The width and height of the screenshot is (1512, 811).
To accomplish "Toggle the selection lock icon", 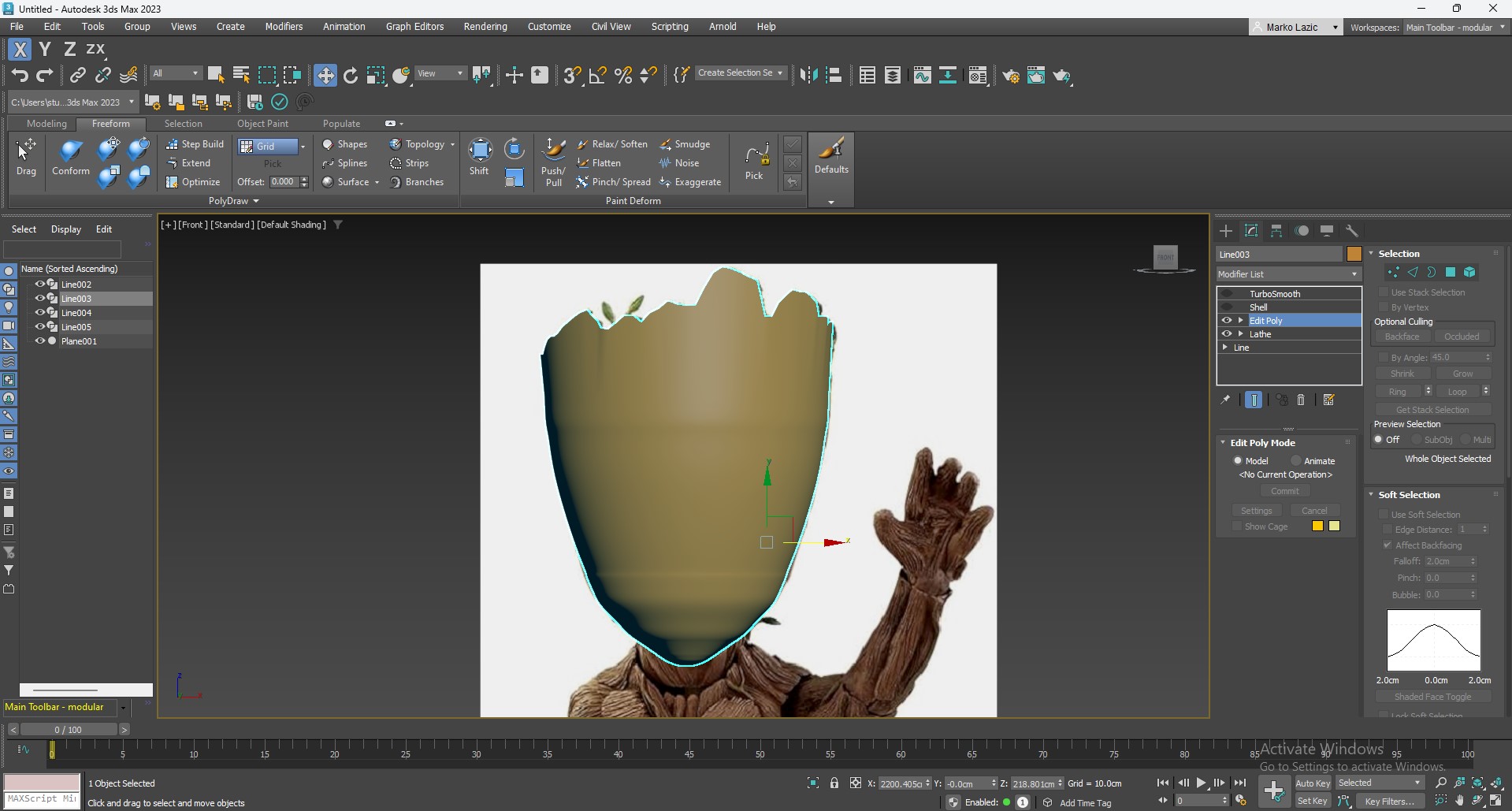I will point(834,783).
